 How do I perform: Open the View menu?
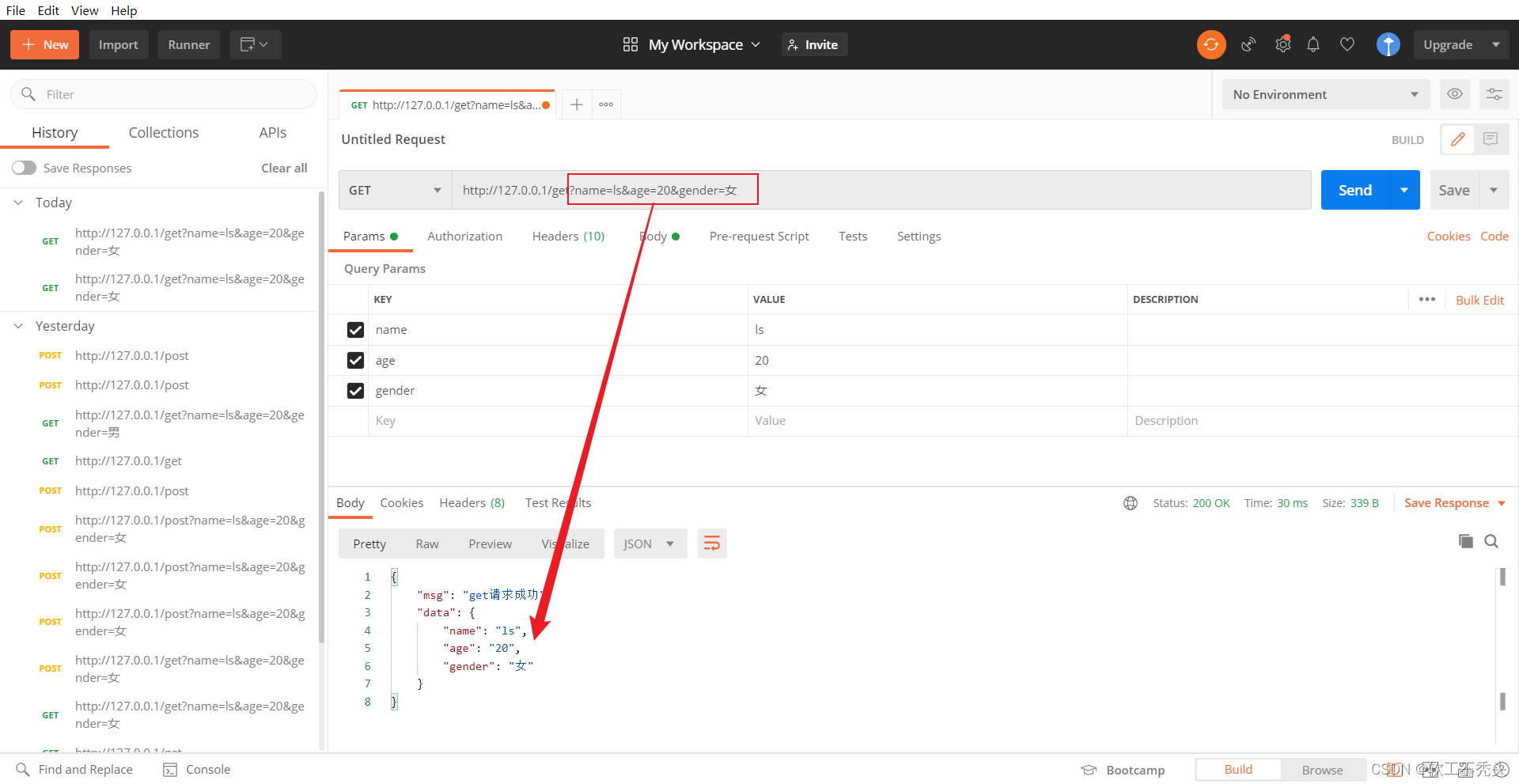[x=85, y=10]
